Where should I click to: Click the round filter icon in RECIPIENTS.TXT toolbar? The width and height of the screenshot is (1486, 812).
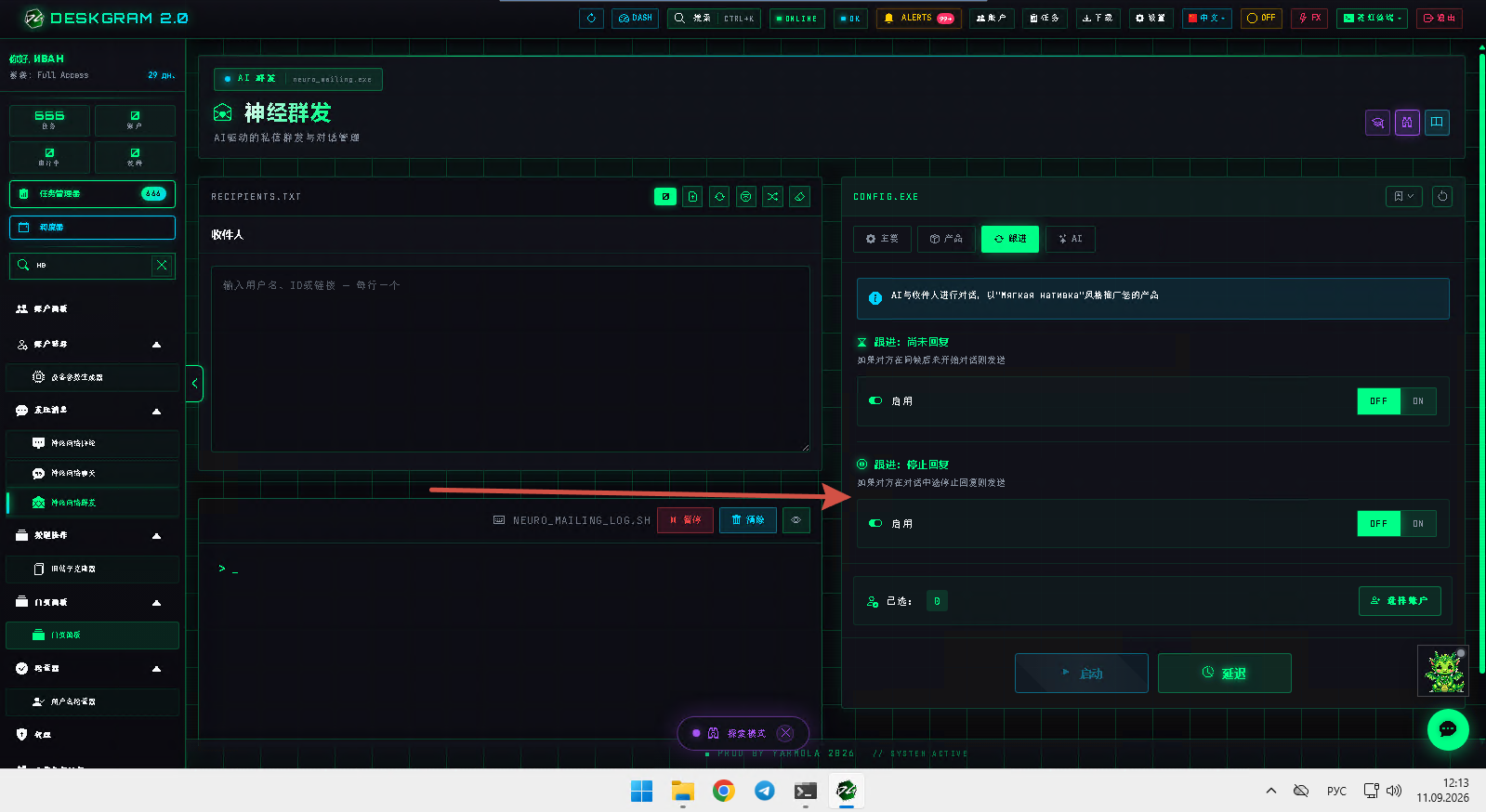(x=746, y=196)
